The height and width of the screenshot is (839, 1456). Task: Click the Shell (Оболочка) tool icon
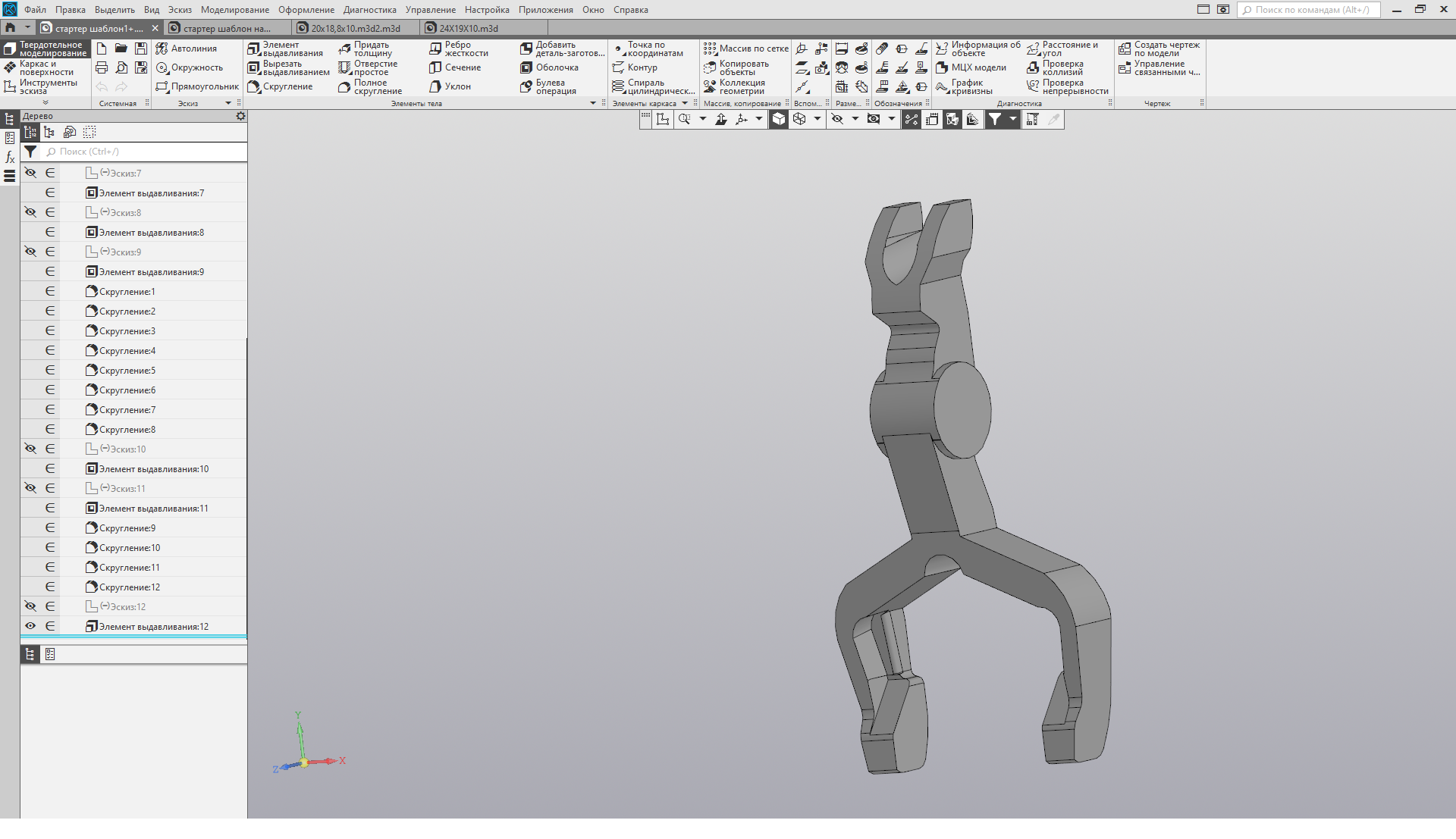click(526, 68)
